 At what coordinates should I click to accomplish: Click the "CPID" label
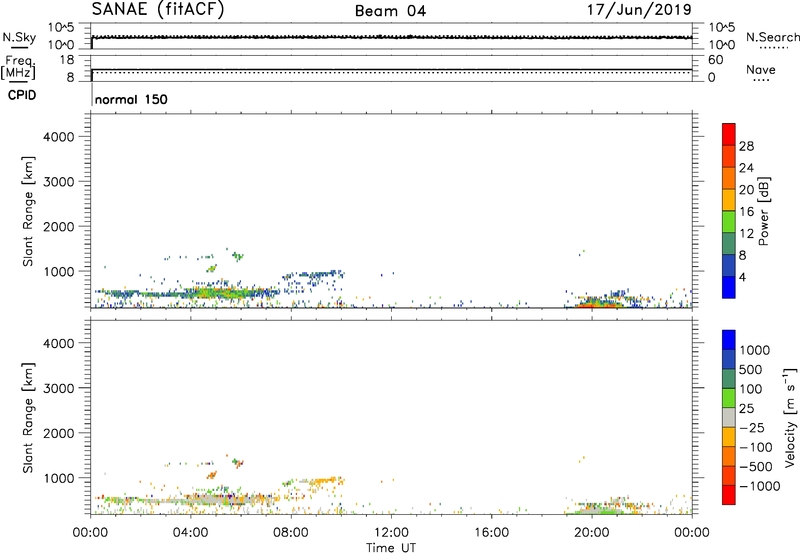(x=22, y=95)
